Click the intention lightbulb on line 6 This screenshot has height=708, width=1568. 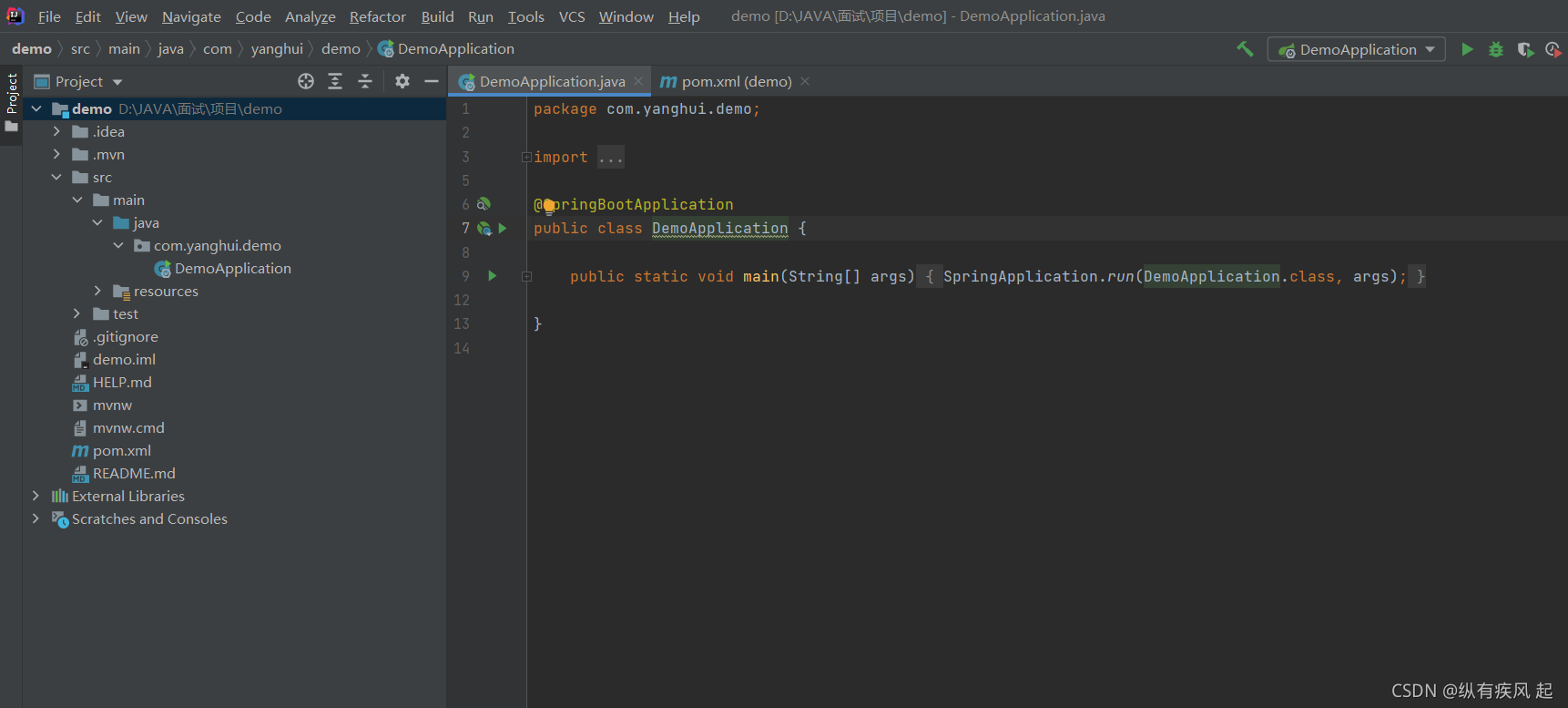[549, 206]
